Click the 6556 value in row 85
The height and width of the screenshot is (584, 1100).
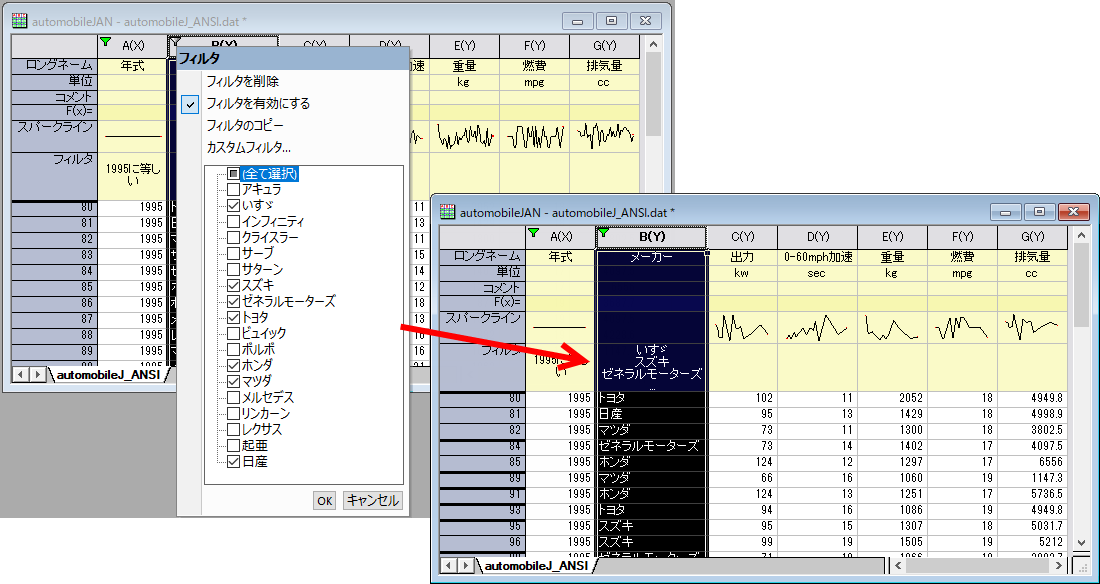(1033, 463)
